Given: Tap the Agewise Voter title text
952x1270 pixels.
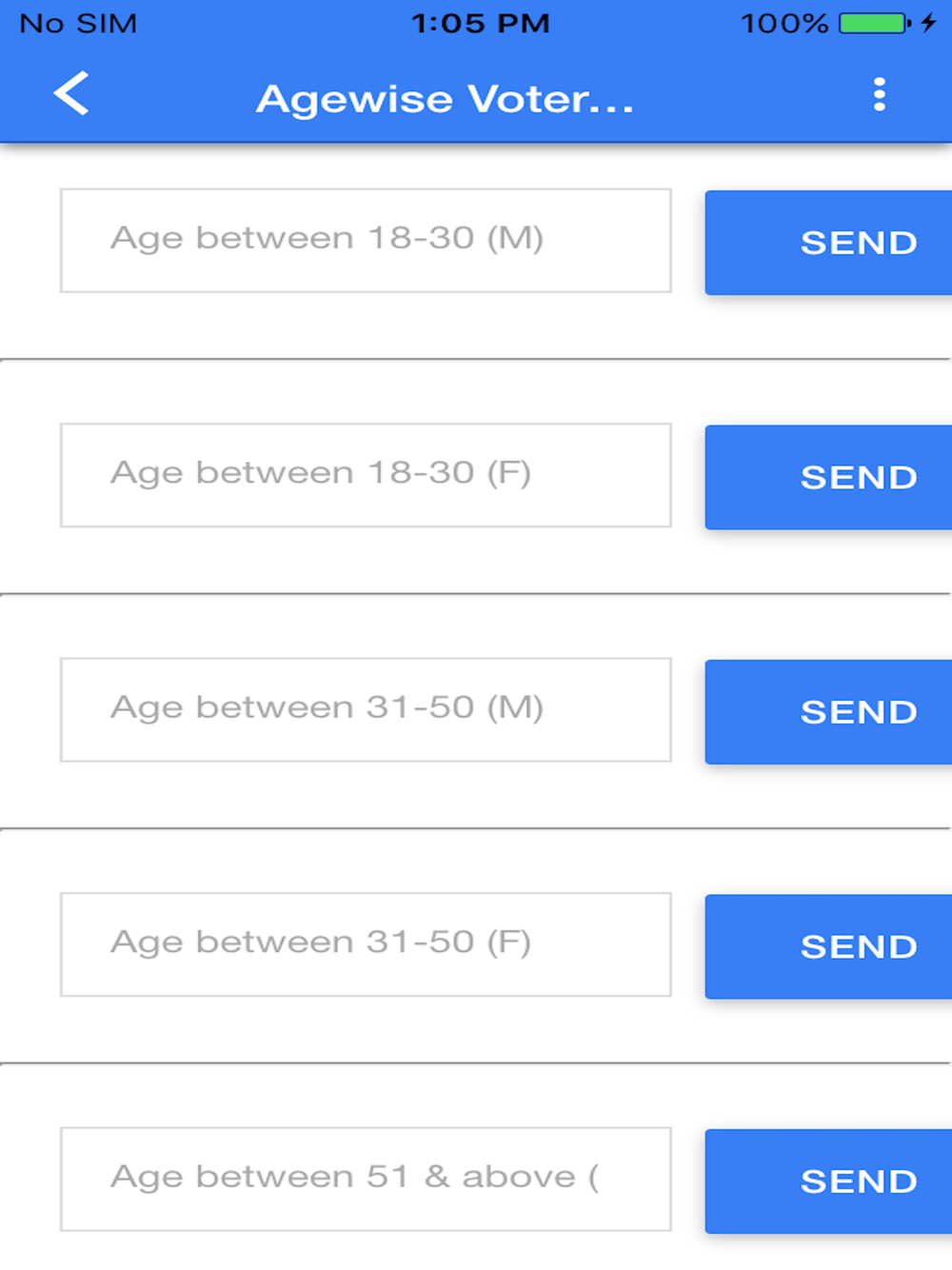Looking at the screenshot, I should tap(445, 99).
